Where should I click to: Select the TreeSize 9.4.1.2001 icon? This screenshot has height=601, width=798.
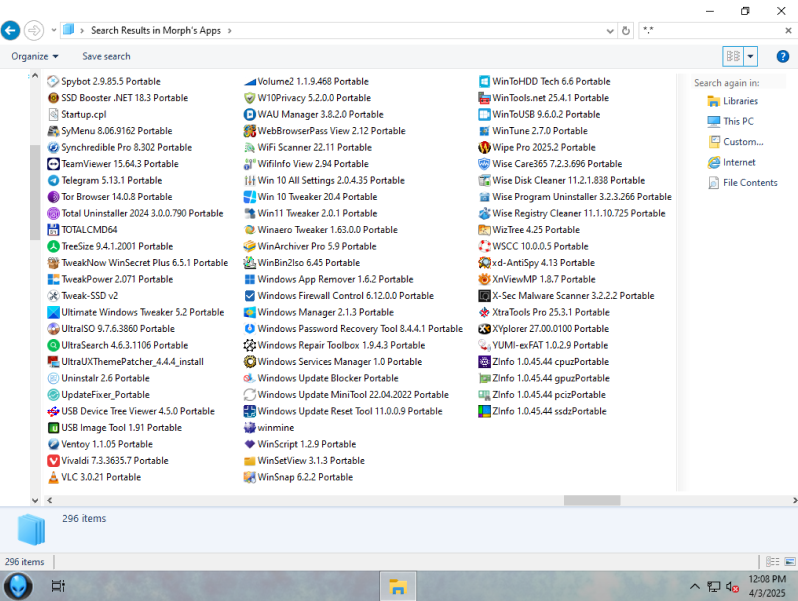53,246
